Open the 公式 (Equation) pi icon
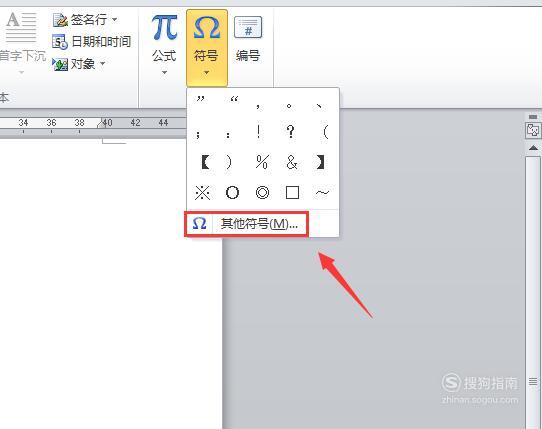 tap(164, 27)
